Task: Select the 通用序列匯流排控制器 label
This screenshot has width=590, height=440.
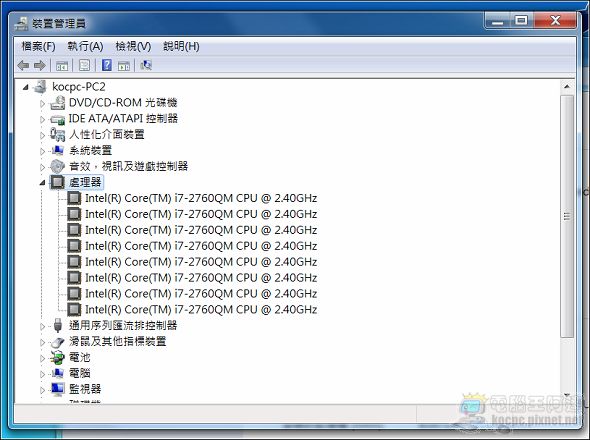Action: 123,326
